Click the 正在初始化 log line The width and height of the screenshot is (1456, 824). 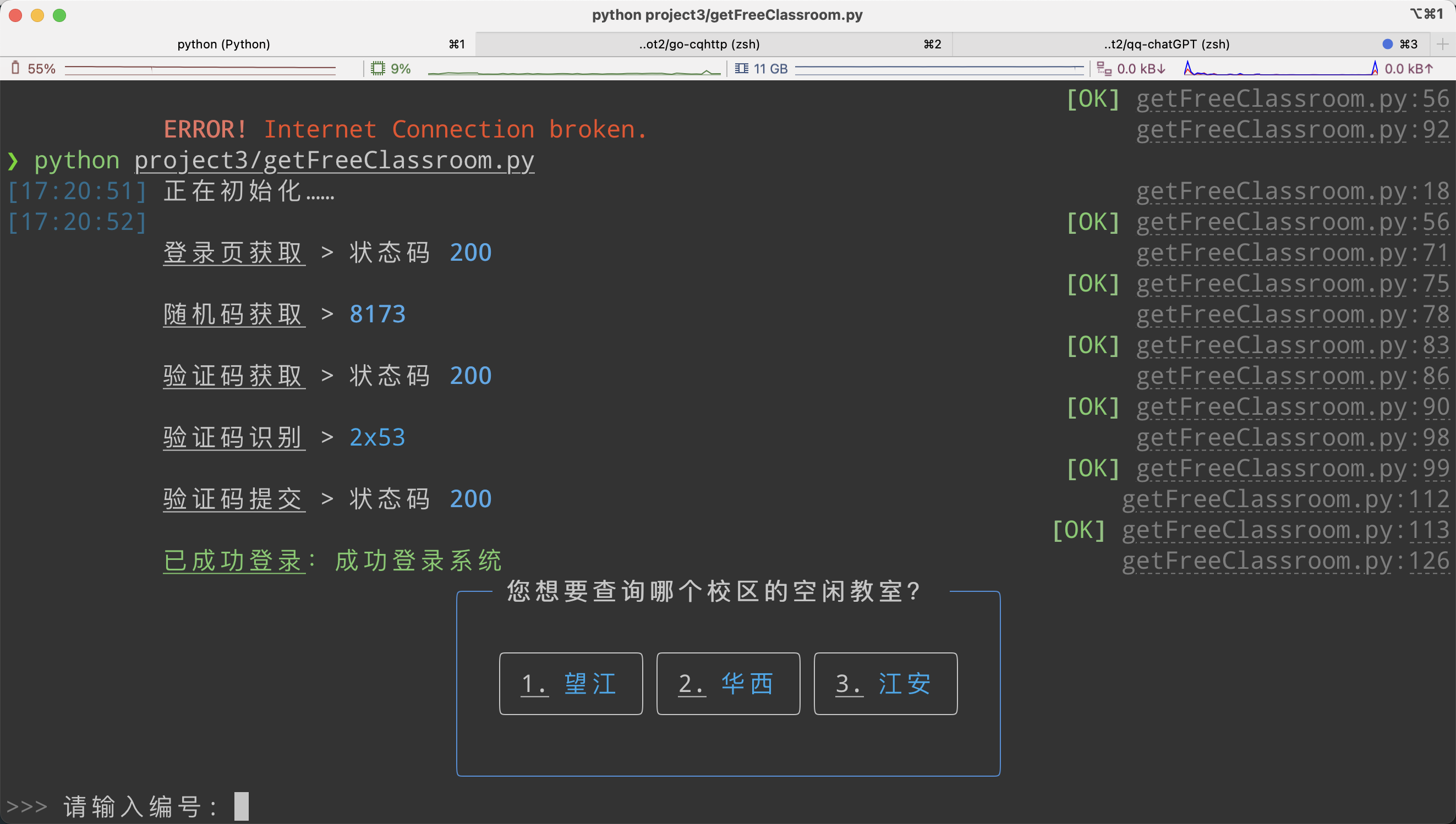click(249, 191)
